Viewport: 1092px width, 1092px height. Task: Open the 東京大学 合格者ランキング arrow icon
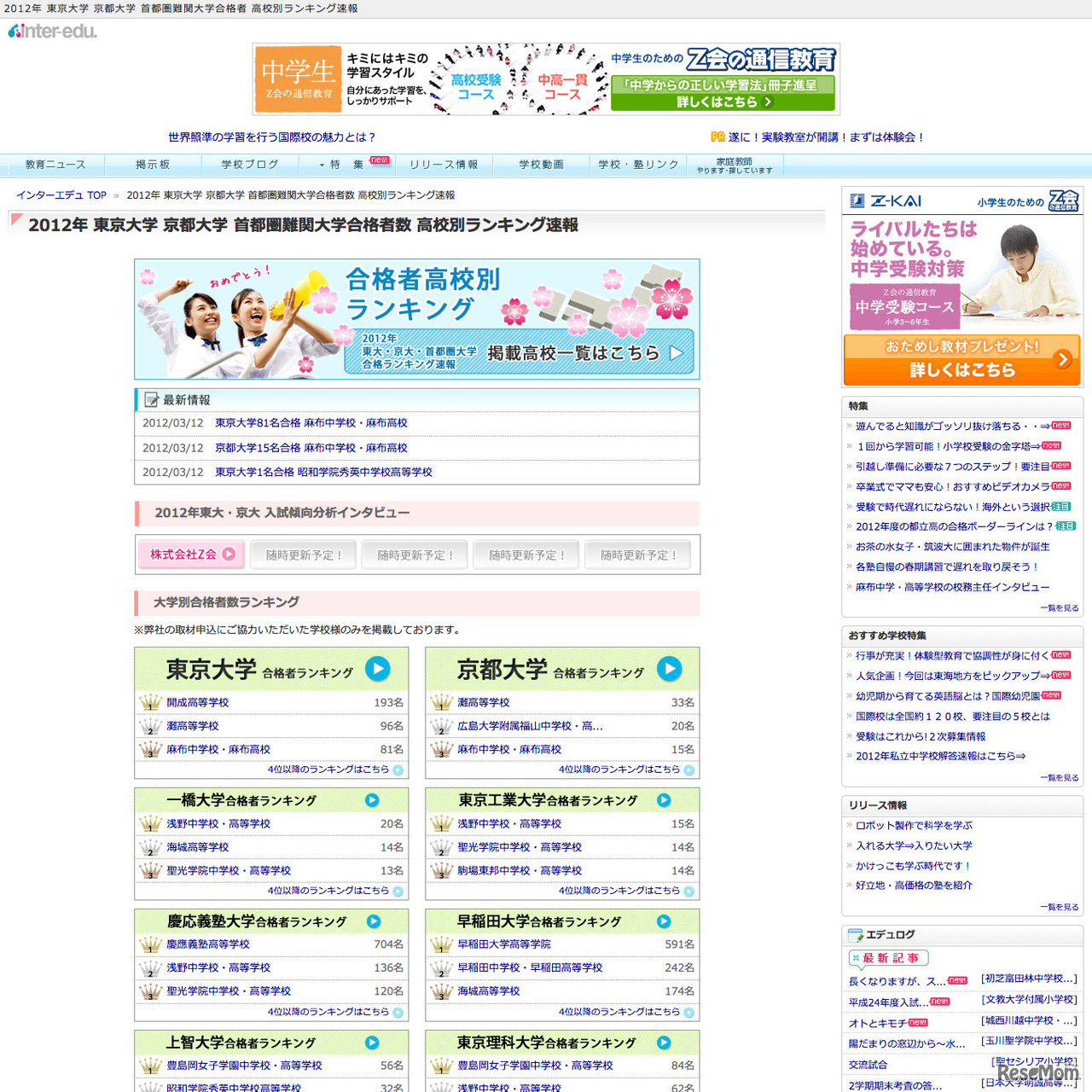[x=377, y=669]
